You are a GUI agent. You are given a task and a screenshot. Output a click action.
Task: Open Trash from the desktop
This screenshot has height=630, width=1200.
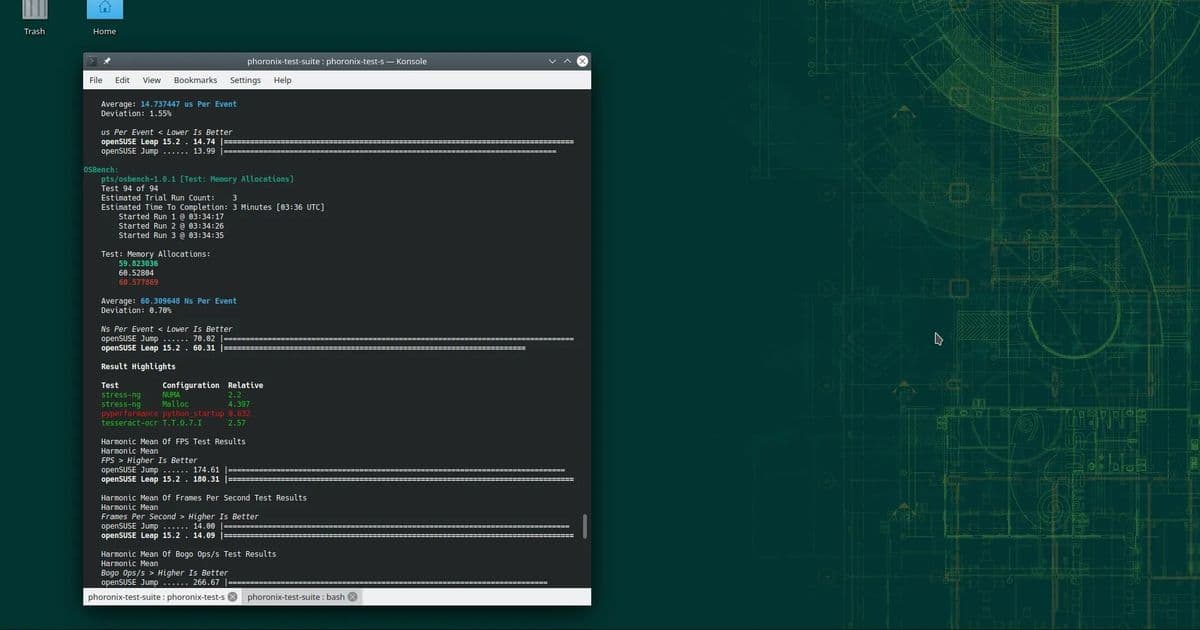click(x=33, y=15)
